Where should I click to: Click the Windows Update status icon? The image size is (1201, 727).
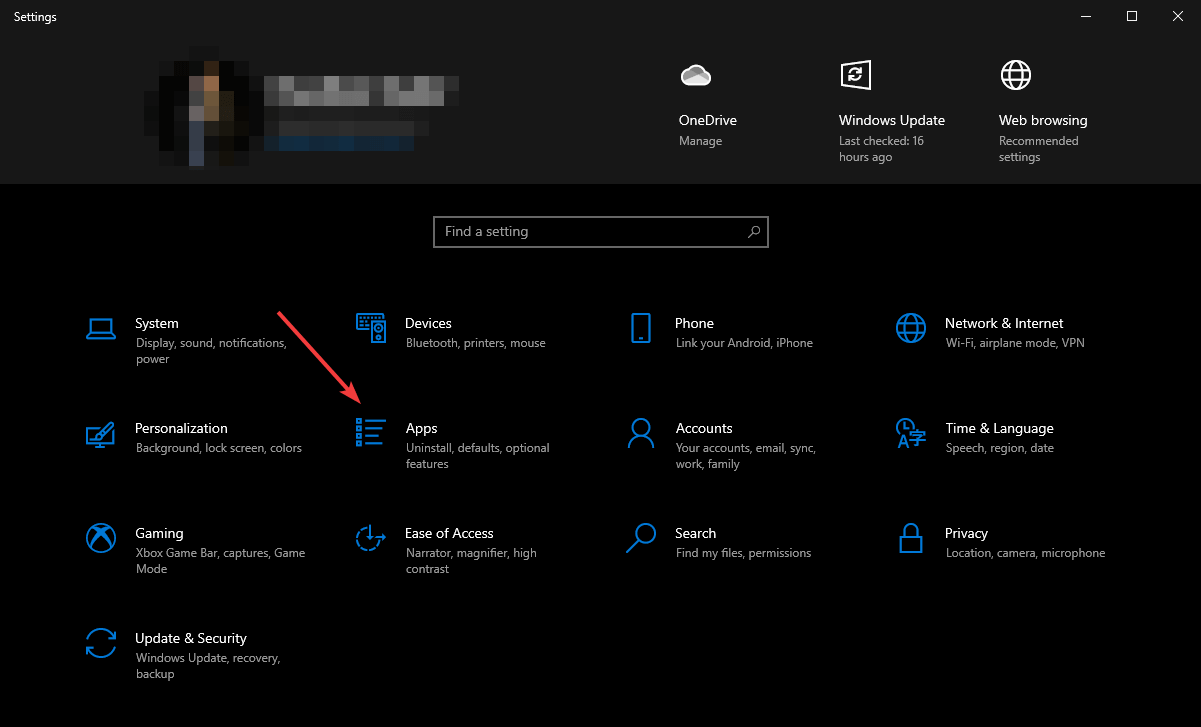pos(855,75)
